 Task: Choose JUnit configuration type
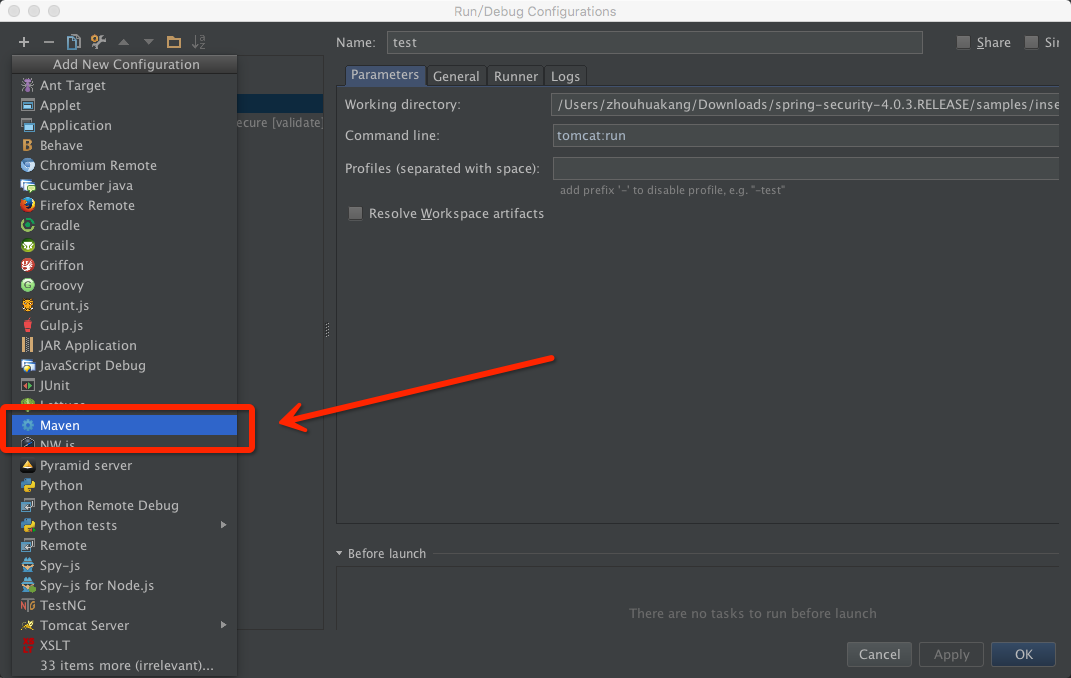[124, 386]
